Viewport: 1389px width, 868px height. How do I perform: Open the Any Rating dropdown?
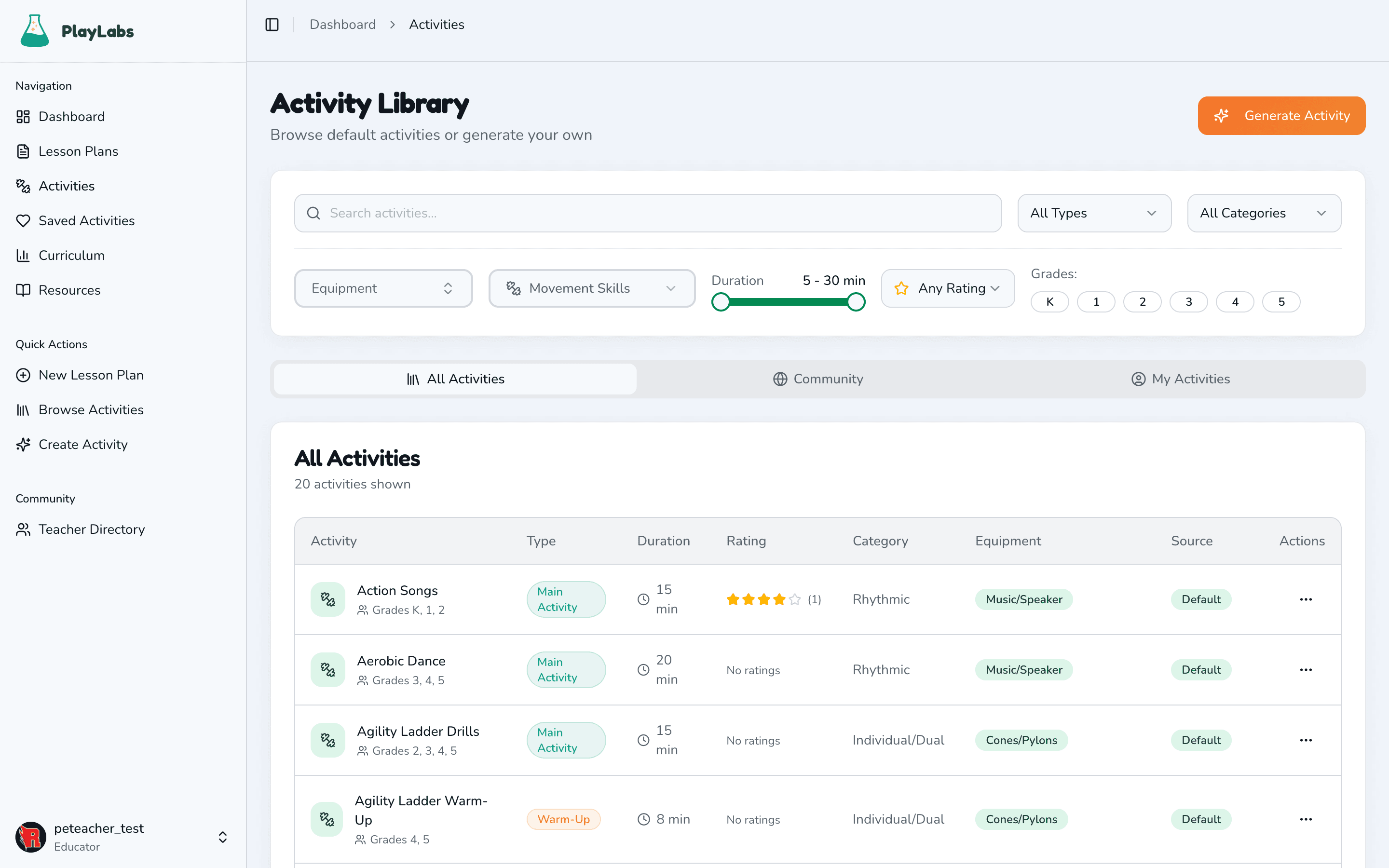click(x=948, y=288)
